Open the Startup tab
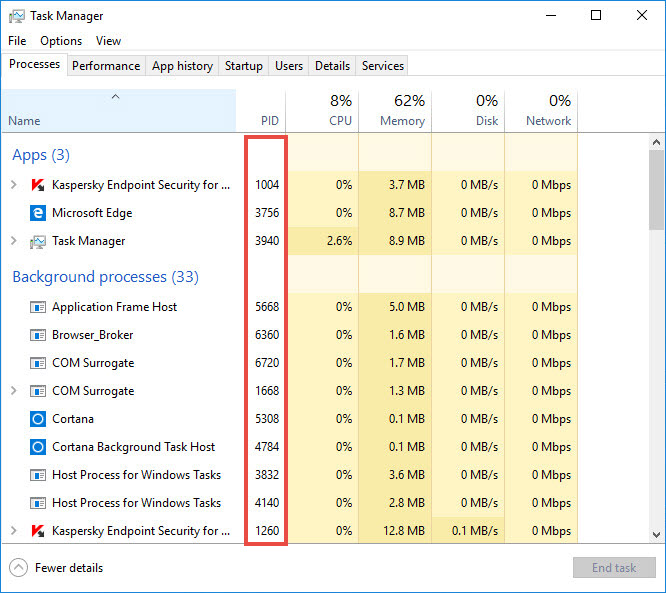 (x=243, y=66)
